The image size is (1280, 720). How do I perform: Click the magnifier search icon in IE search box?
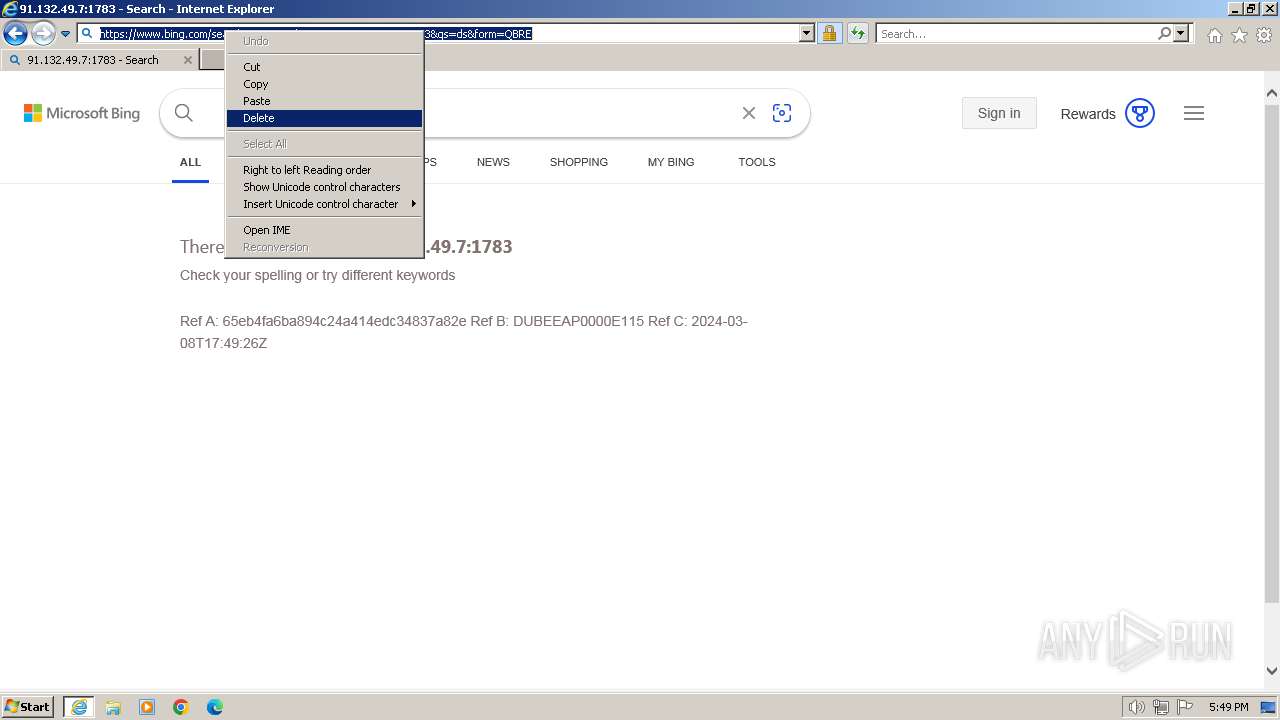click(1164, 33)
